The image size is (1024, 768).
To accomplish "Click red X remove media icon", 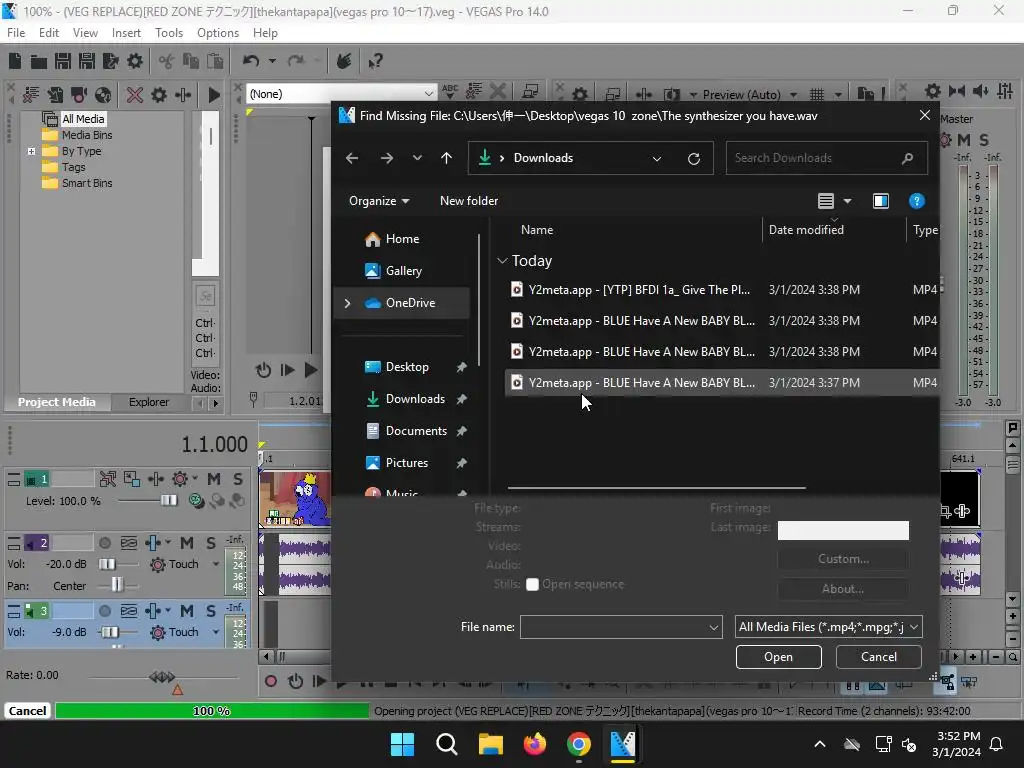I will tap(135, 95).
